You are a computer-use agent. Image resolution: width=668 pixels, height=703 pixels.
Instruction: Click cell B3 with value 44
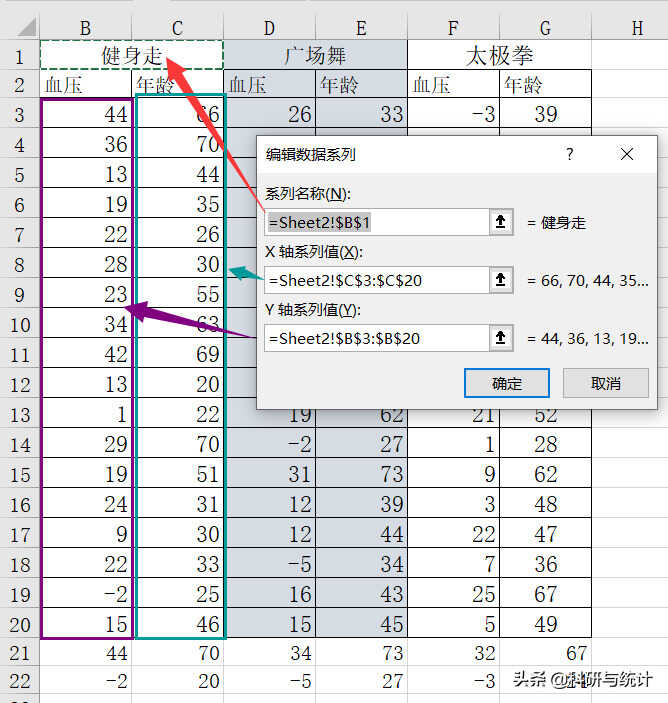coord(86,113)
